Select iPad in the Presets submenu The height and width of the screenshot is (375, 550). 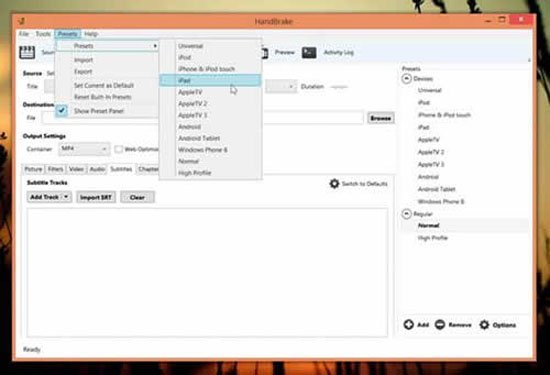coord(210,80)
